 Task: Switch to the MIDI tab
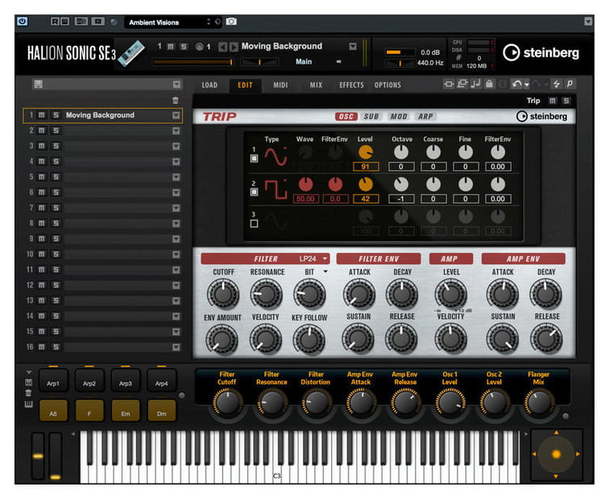(x=280, y=85)
